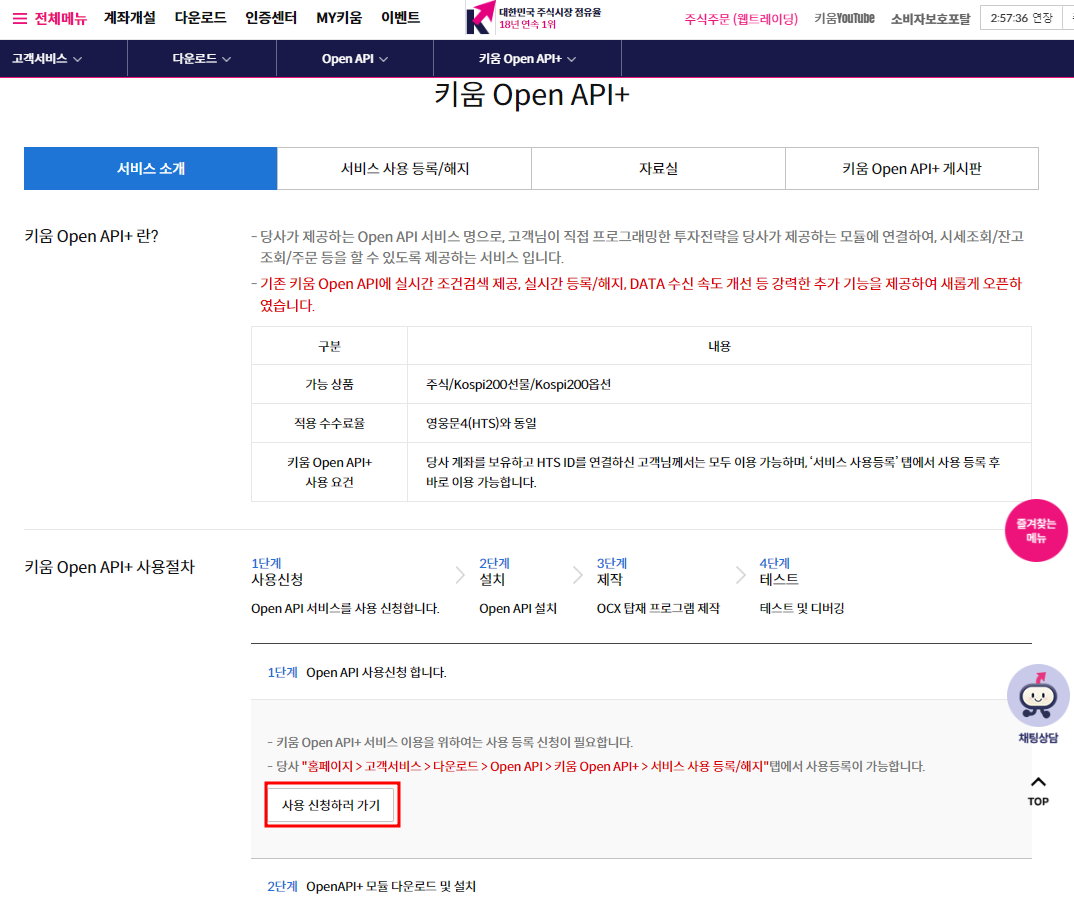Click 키움 Open API+ 란? heading
Image resolution: width=1074 pixels, height=903 pixels.
tap(92, 236)
